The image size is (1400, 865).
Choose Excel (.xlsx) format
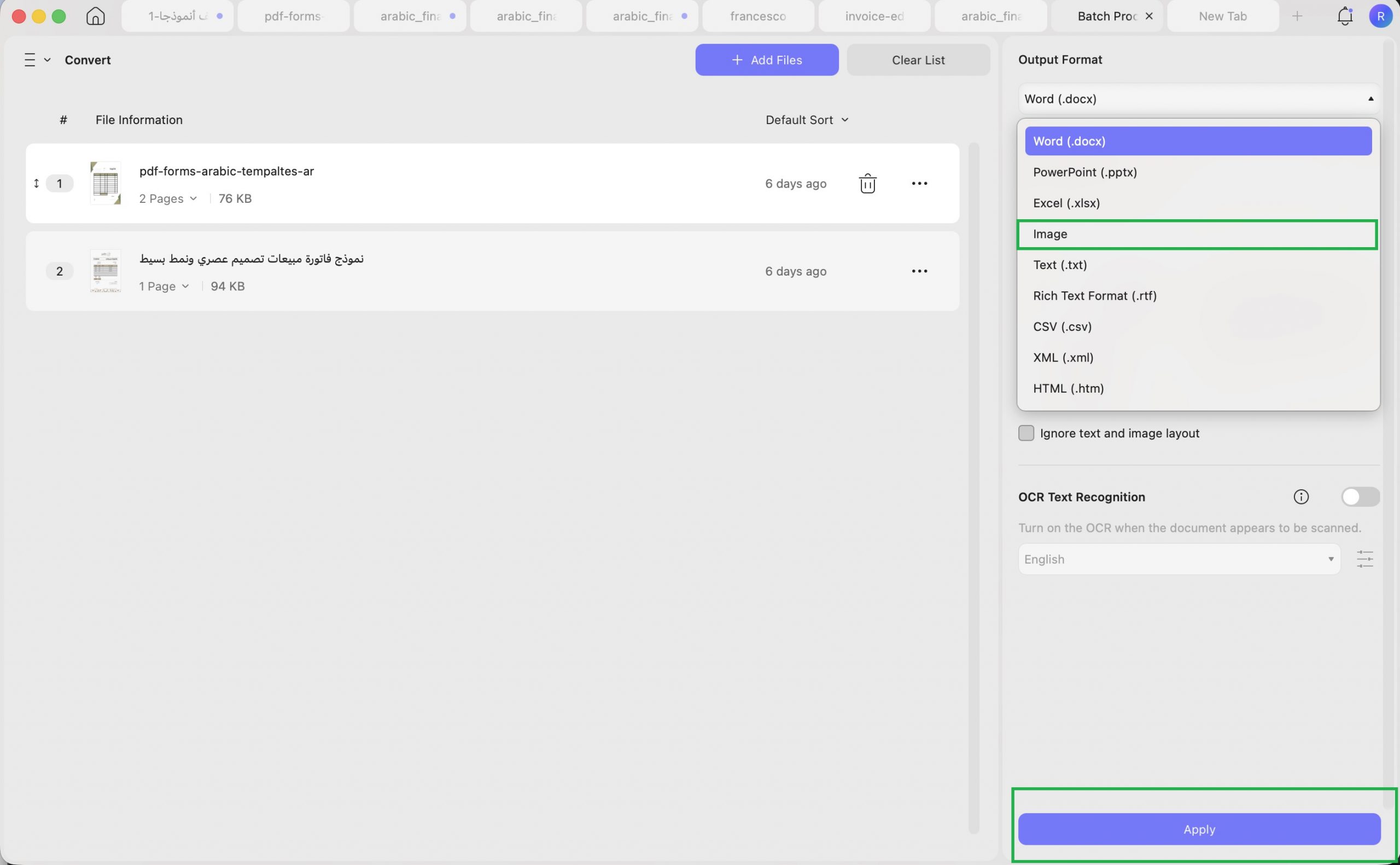pos(1198,202)
